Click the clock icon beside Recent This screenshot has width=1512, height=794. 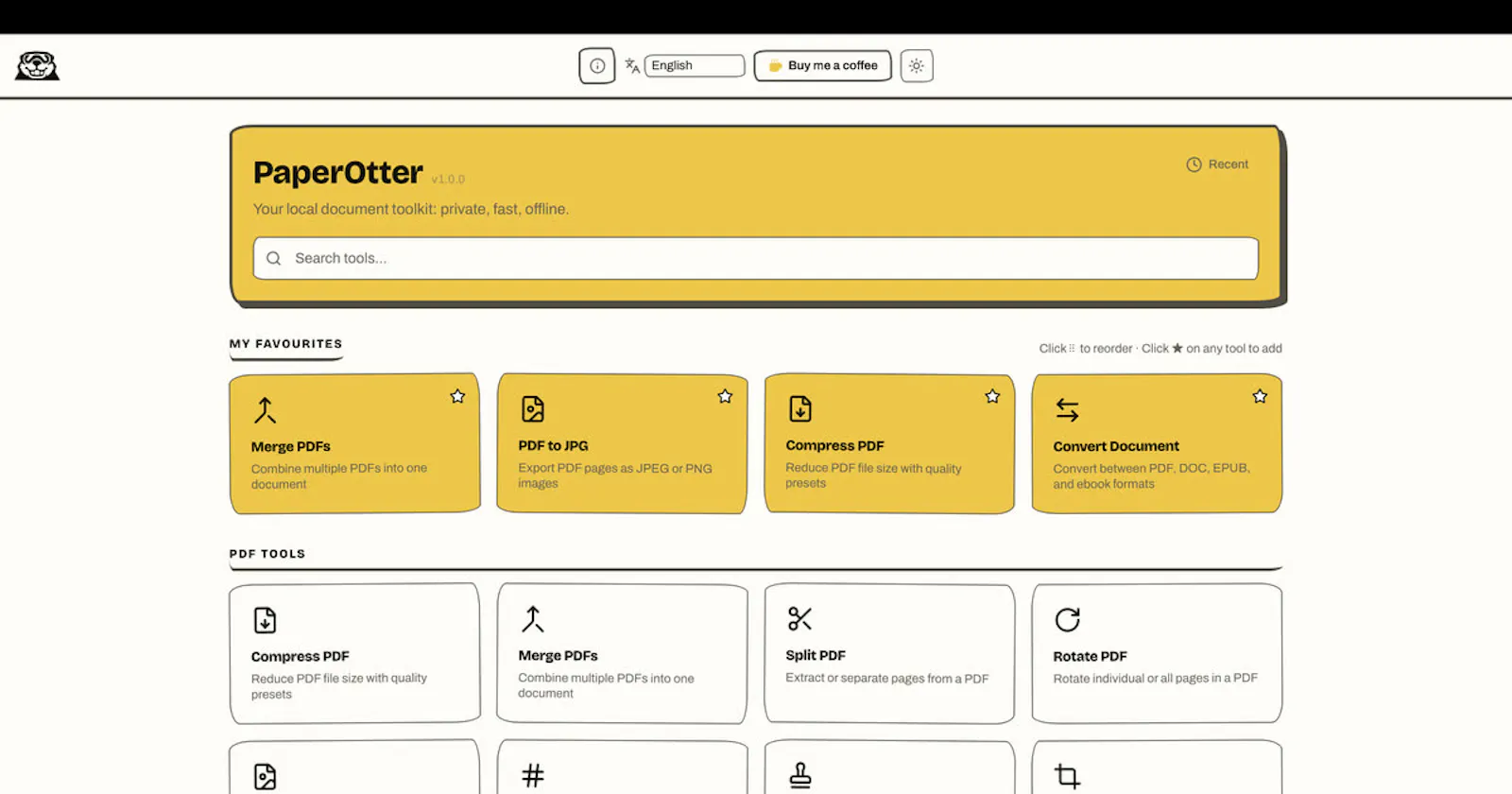[1194, 164]
